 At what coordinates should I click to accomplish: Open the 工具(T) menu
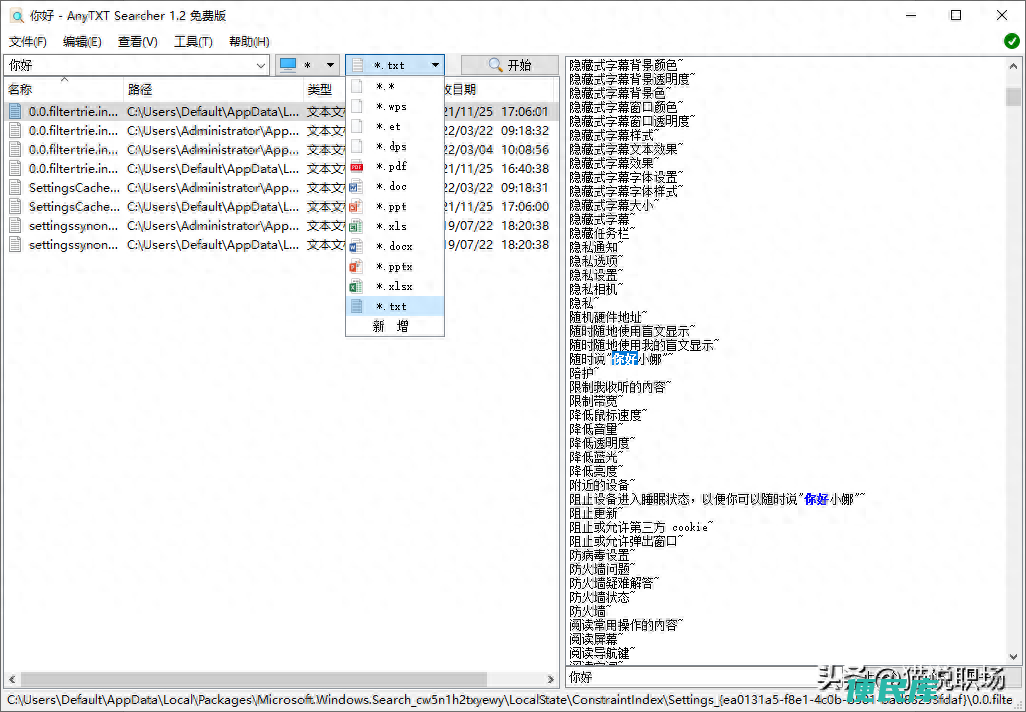pos(193,42)
